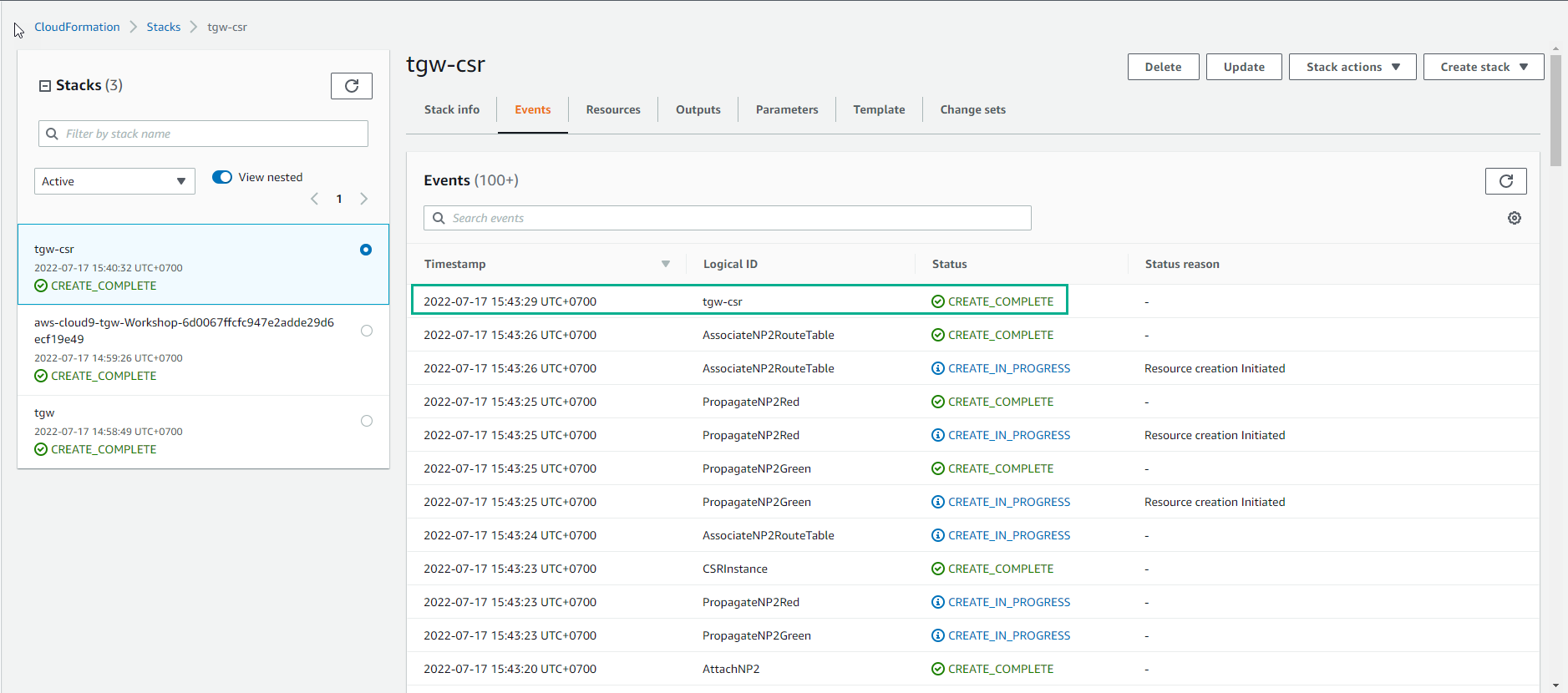
Task: Click AssociateNP2RouteTable CREATE_COMPLETE status
Action: pos(992,335)
